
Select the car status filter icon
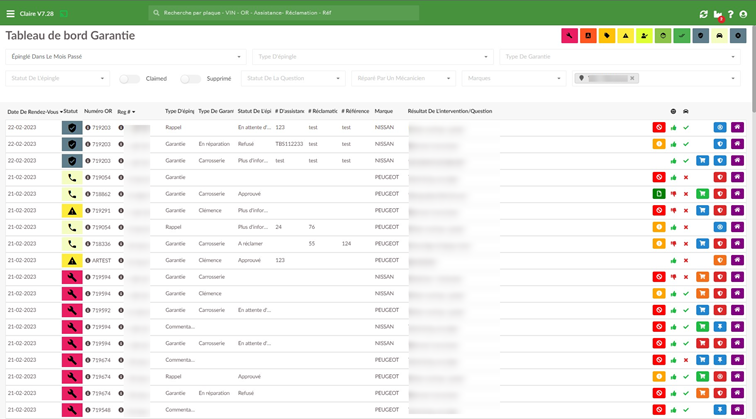(x=719, y=36)
